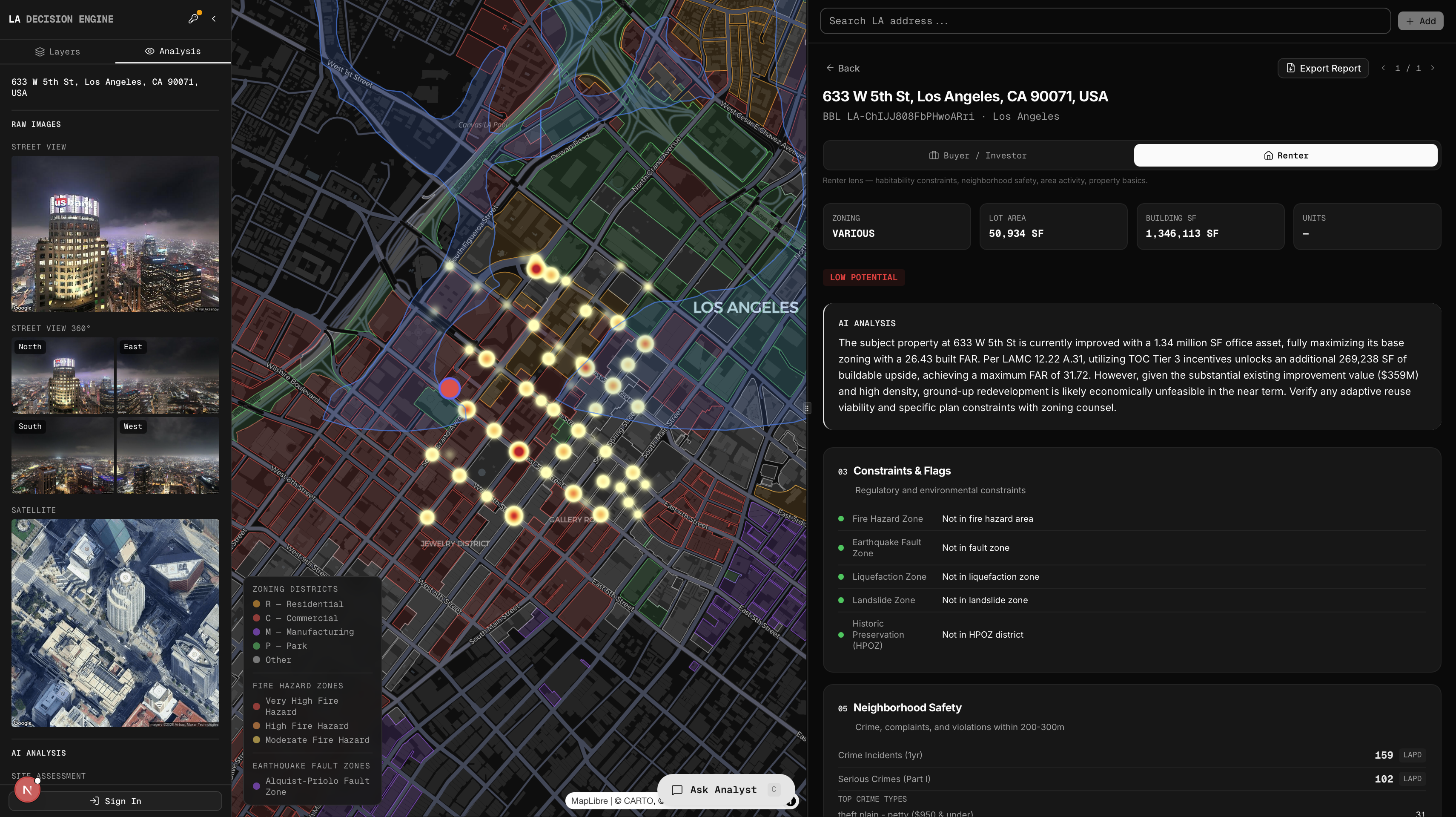The image size is (1456, 817).
Task: Switch to the Layers tab
Action: [57, 52]
